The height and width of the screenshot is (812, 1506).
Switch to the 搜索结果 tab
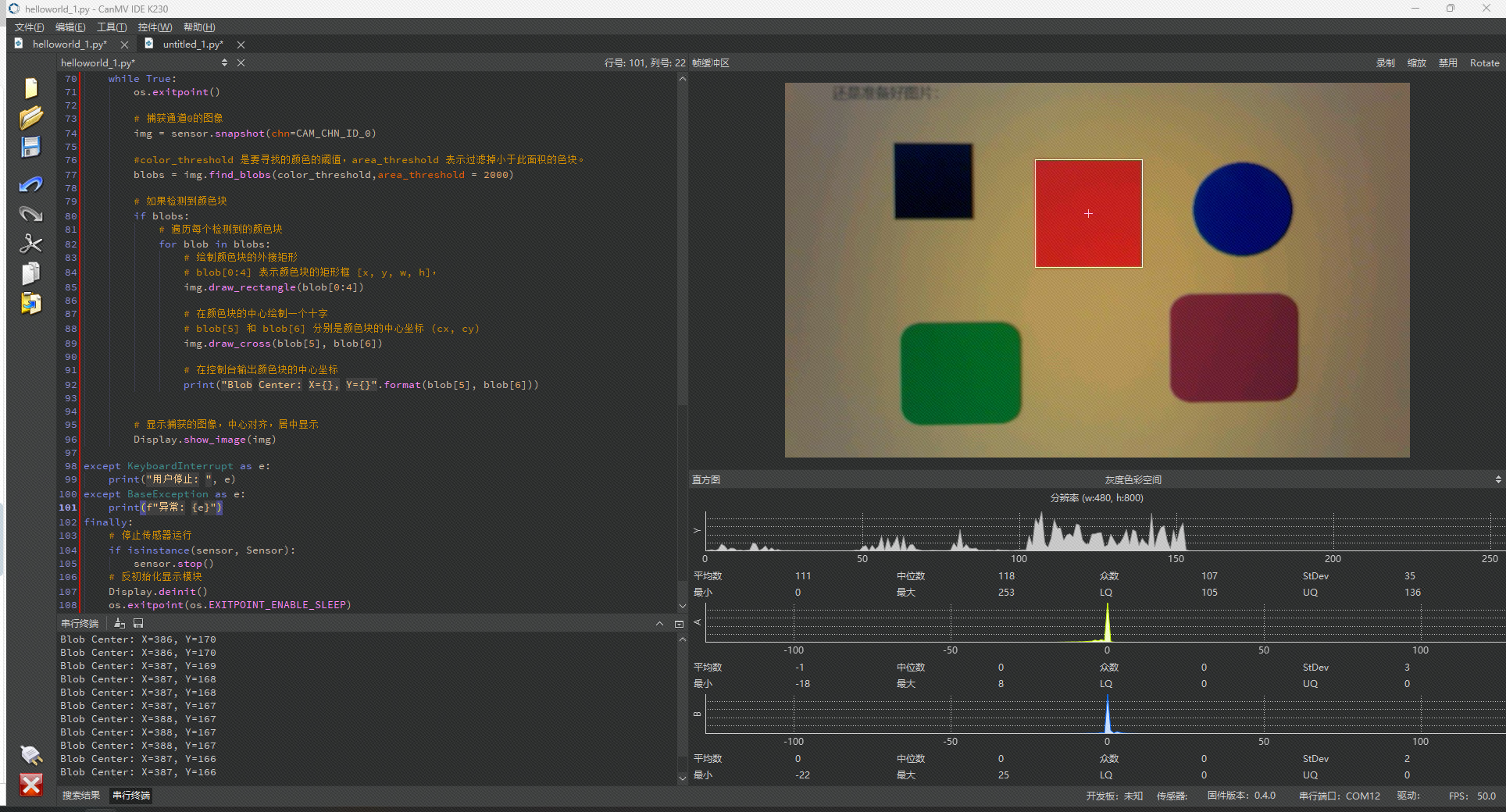[81, 795]
